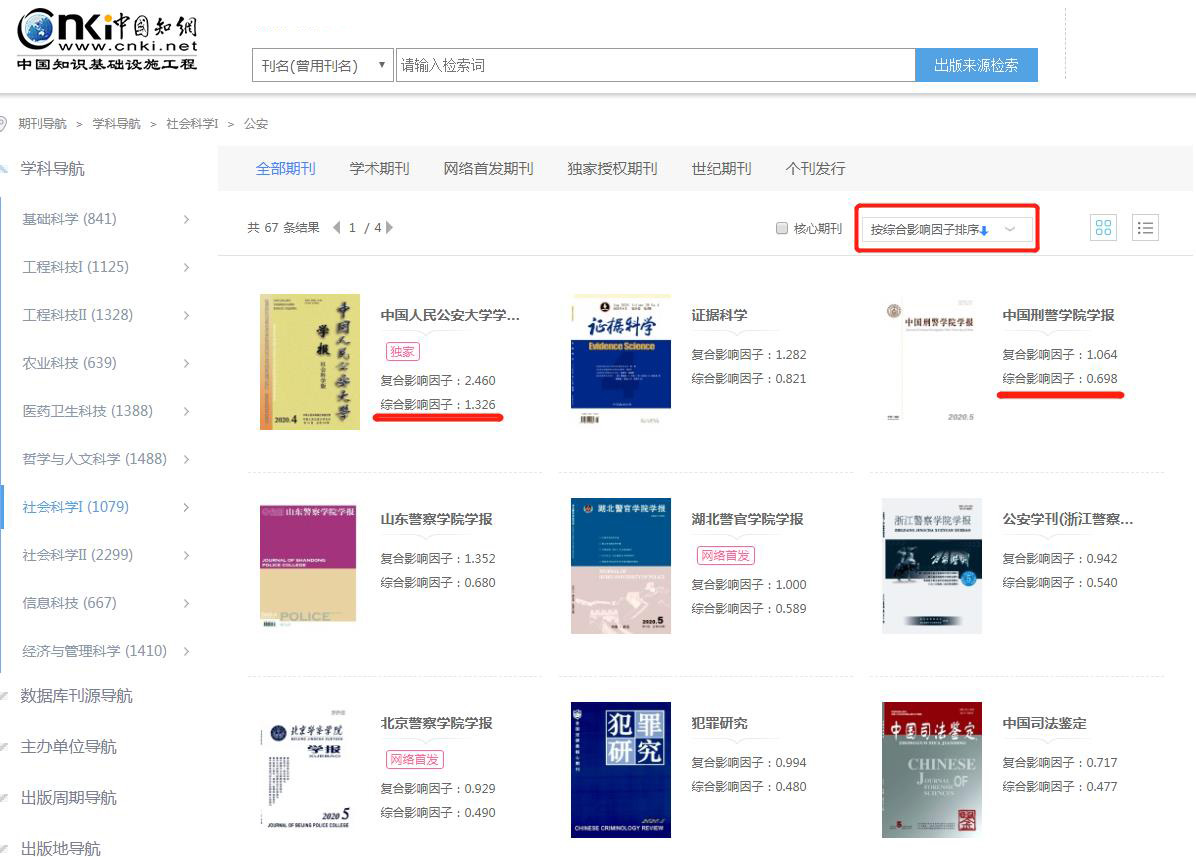Open 证据科学 journal cover image

(x=621, y=362)
